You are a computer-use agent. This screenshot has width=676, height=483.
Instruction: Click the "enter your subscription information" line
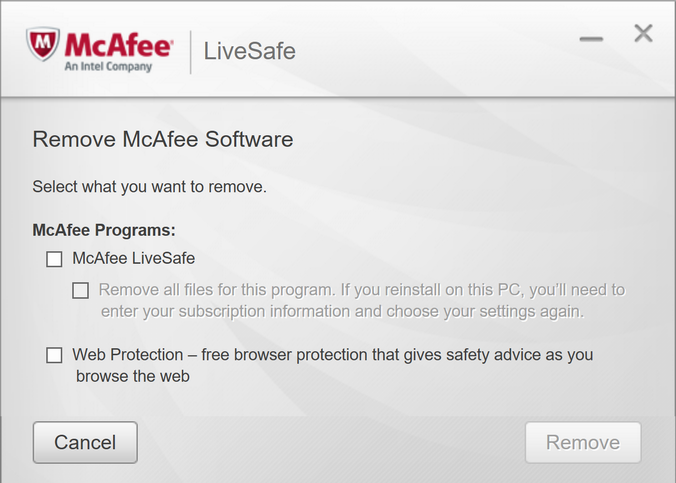(x=340, y=311)
